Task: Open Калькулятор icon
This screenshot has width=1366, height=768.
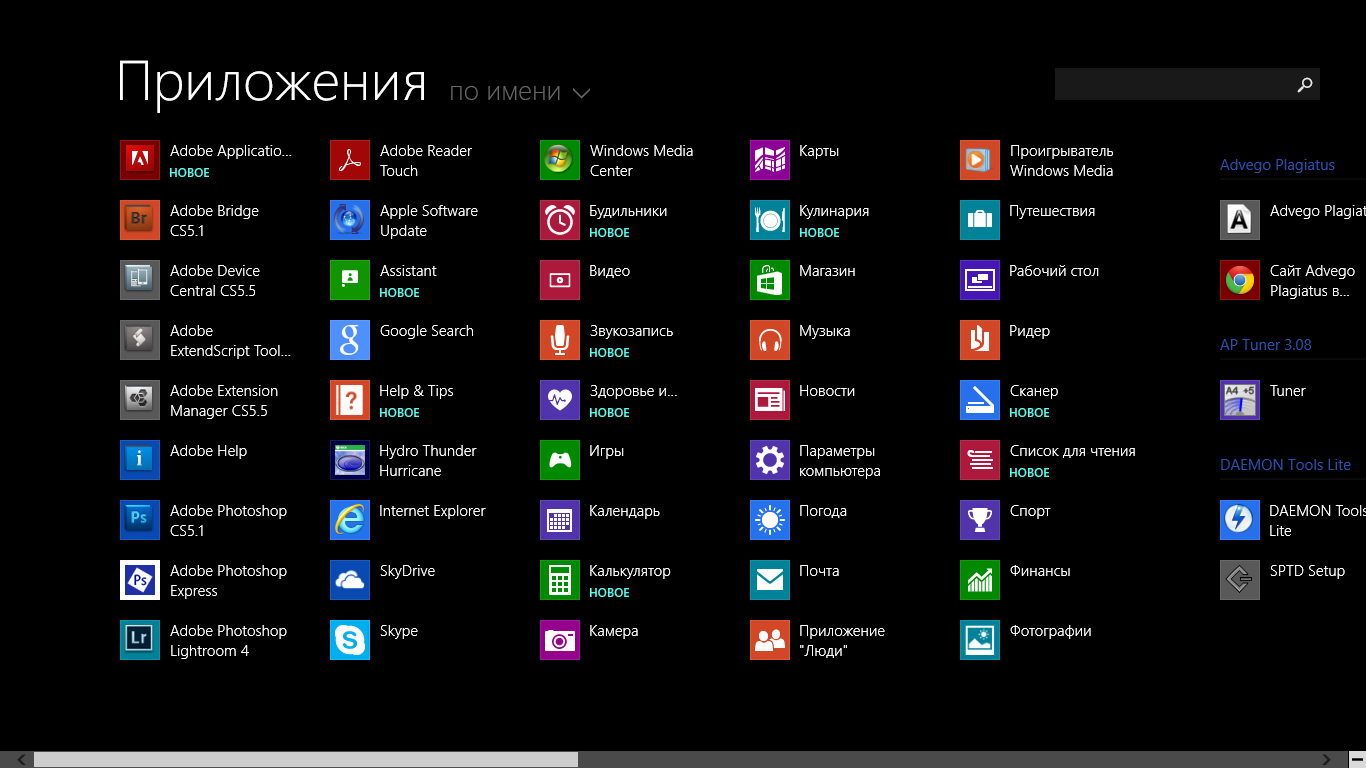Action: (560, 580)
